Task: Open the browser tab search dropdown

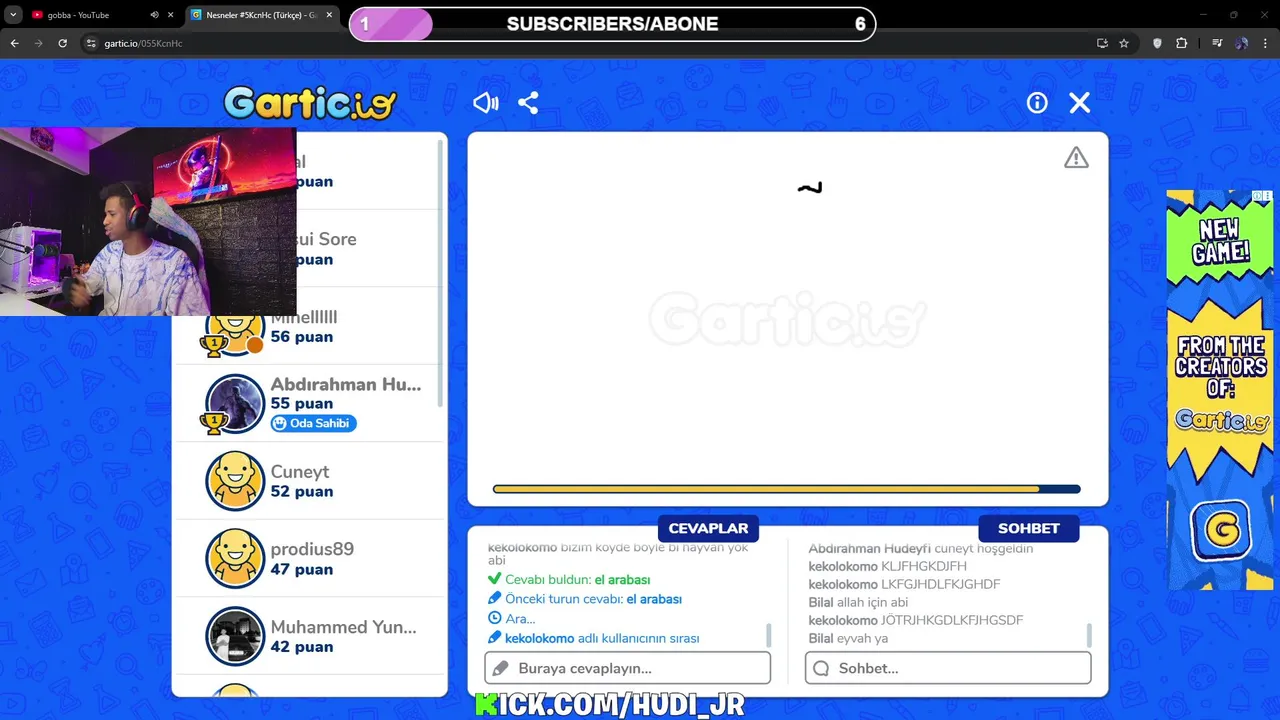Action: pyautogui.click(x=13, y=15)
